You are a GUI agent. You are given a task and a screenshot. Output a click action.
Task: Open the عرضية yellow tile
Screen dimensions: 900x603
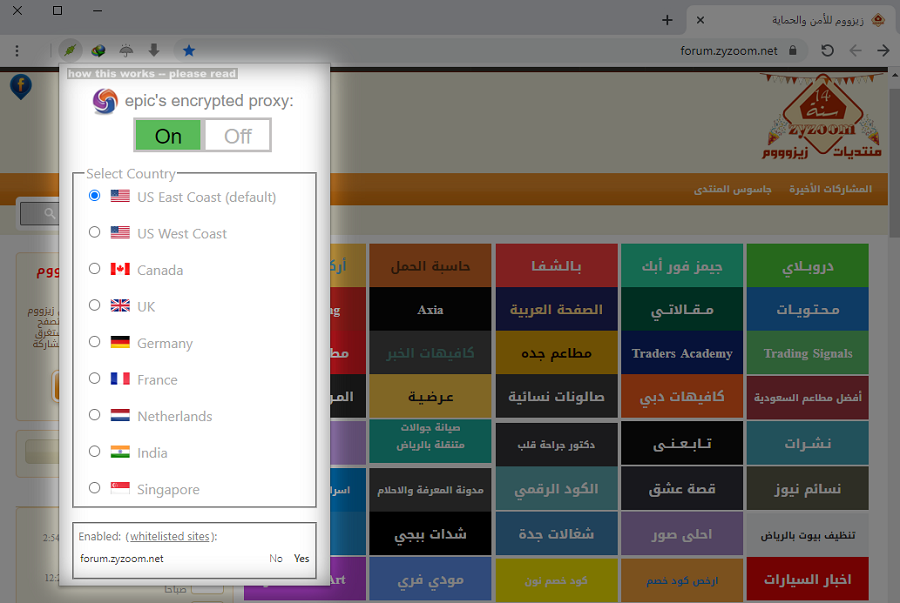pos(430,396)
